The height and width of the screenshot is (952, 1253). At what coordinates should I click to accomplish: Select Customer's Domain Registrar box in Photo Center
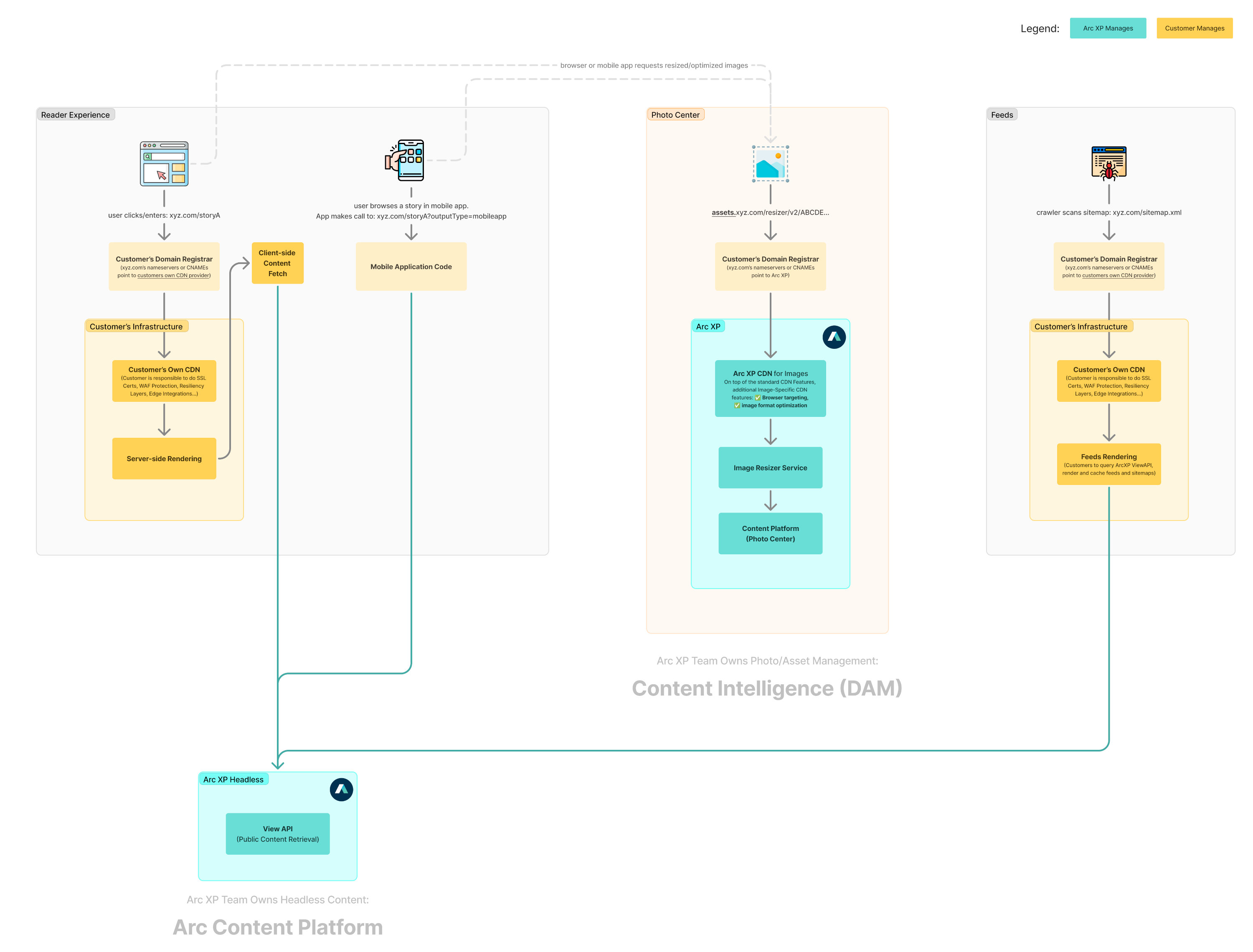click(770, 267)
